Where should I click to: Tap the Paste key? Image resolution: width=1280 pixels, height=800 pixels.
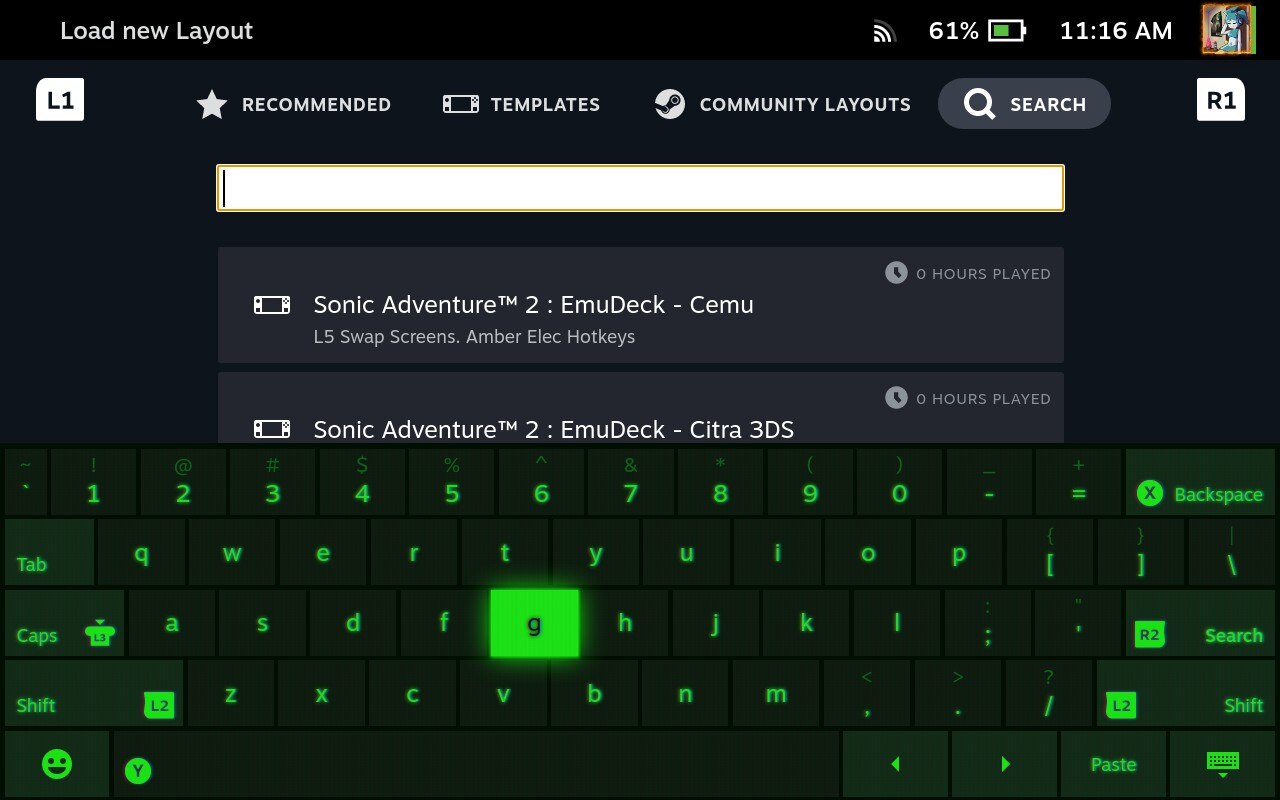[1113, 764]
